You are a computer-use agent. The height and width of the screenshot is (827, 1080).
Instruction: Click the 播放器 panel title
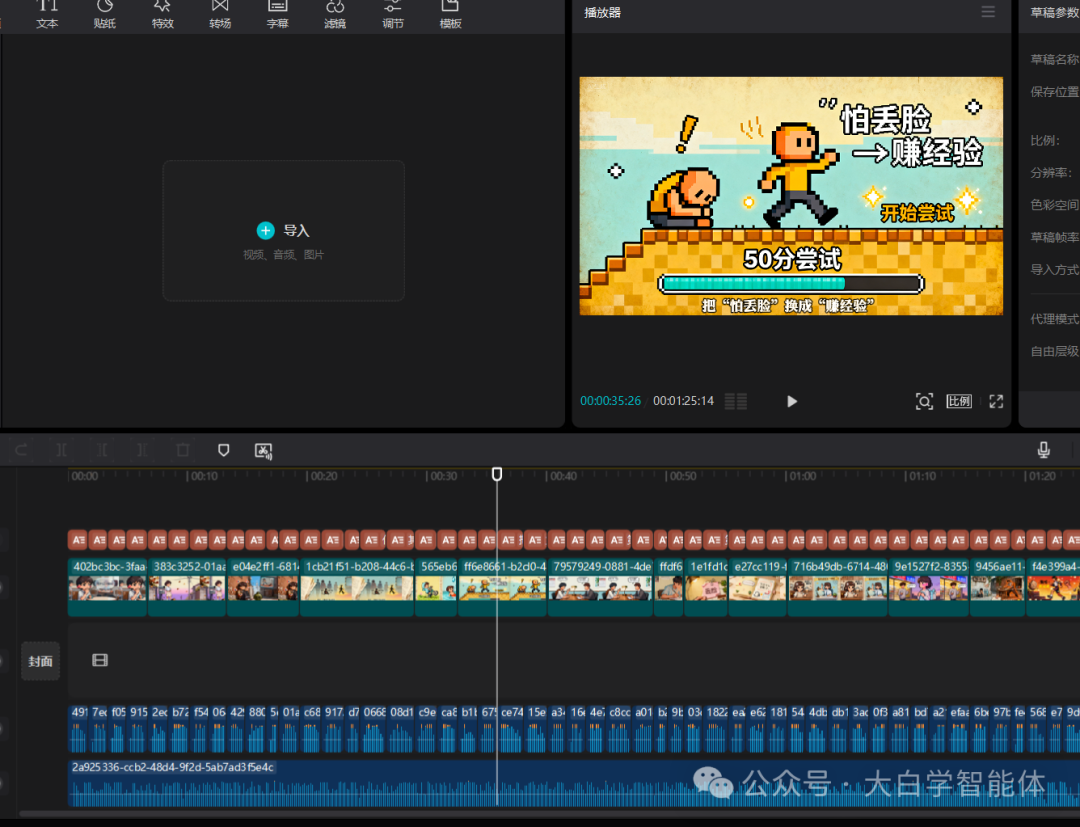click(603, 12)
